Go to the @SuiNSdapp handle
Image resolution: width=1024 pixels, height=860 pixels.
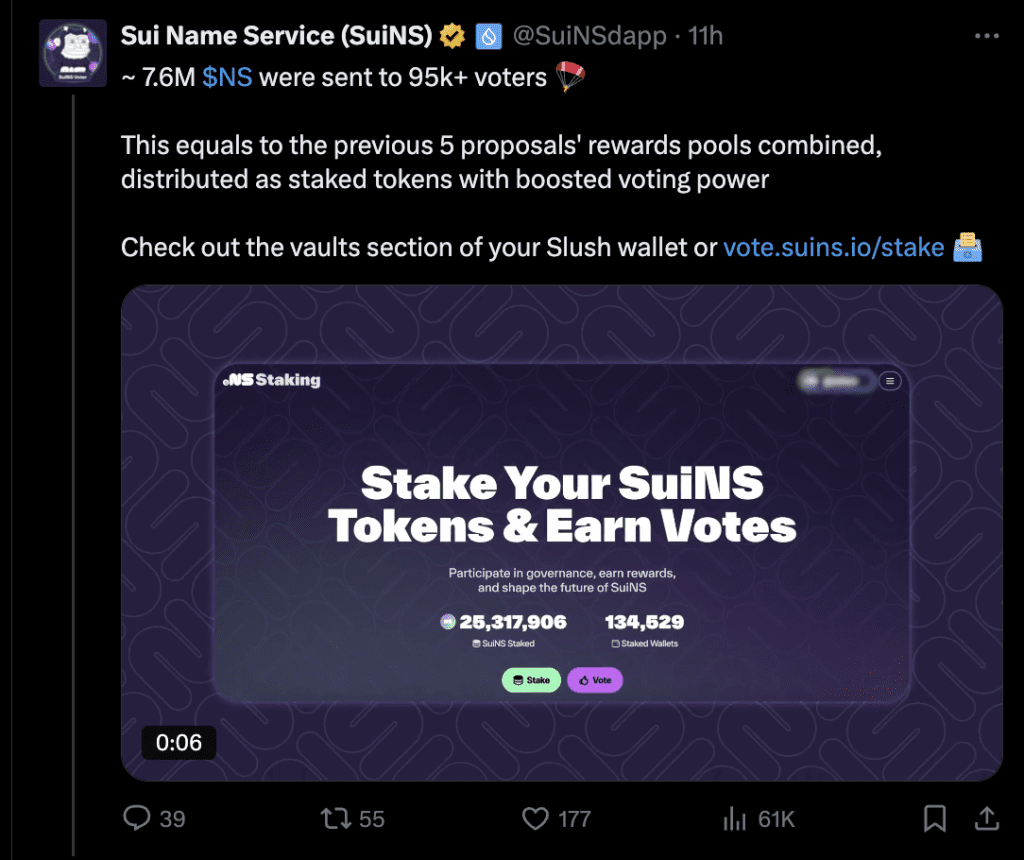point(589,37)
